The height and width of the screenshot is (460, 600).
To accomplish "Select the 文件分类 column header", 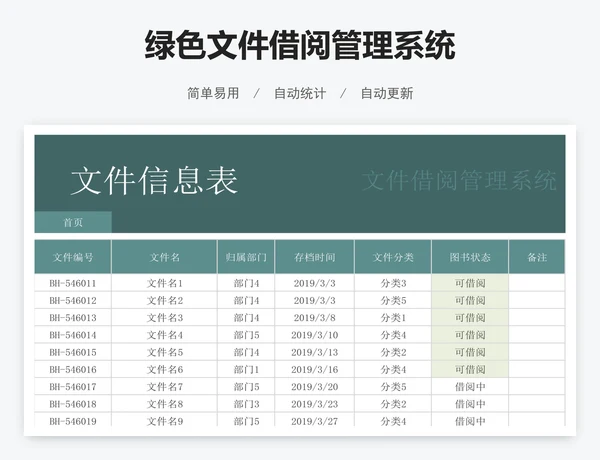I will [393, 257].
